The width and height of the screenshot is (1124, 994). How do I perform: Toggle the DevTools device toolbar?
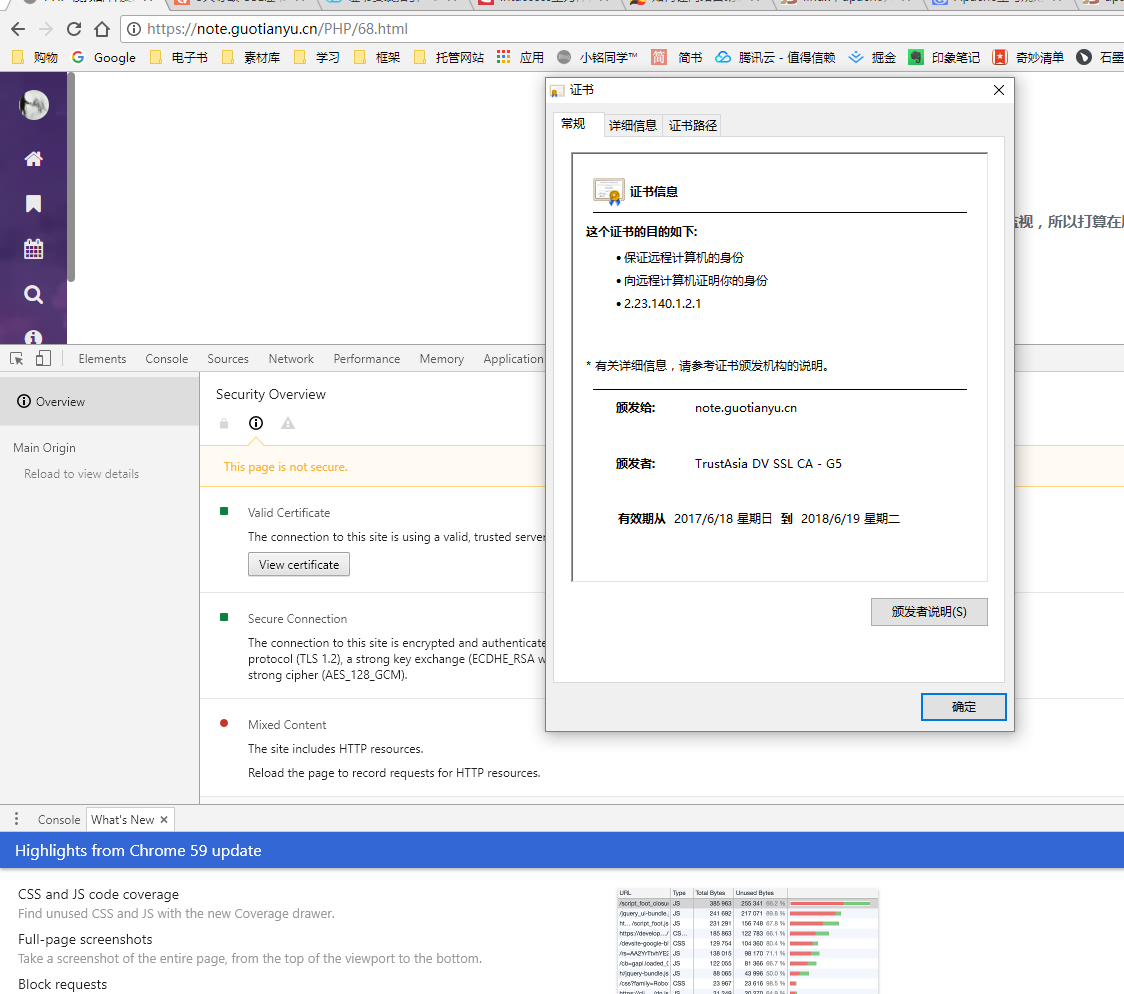pyautogui.click(x=43, y=358)
